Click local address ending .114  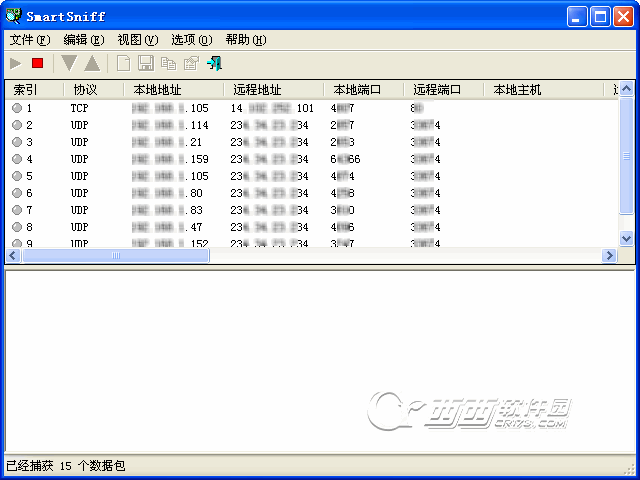(170, 125)
